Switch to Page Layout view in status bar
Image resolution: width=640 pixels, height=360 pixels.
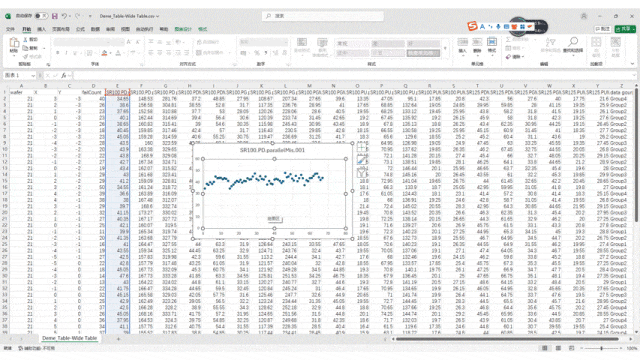[x=558, y=348]
